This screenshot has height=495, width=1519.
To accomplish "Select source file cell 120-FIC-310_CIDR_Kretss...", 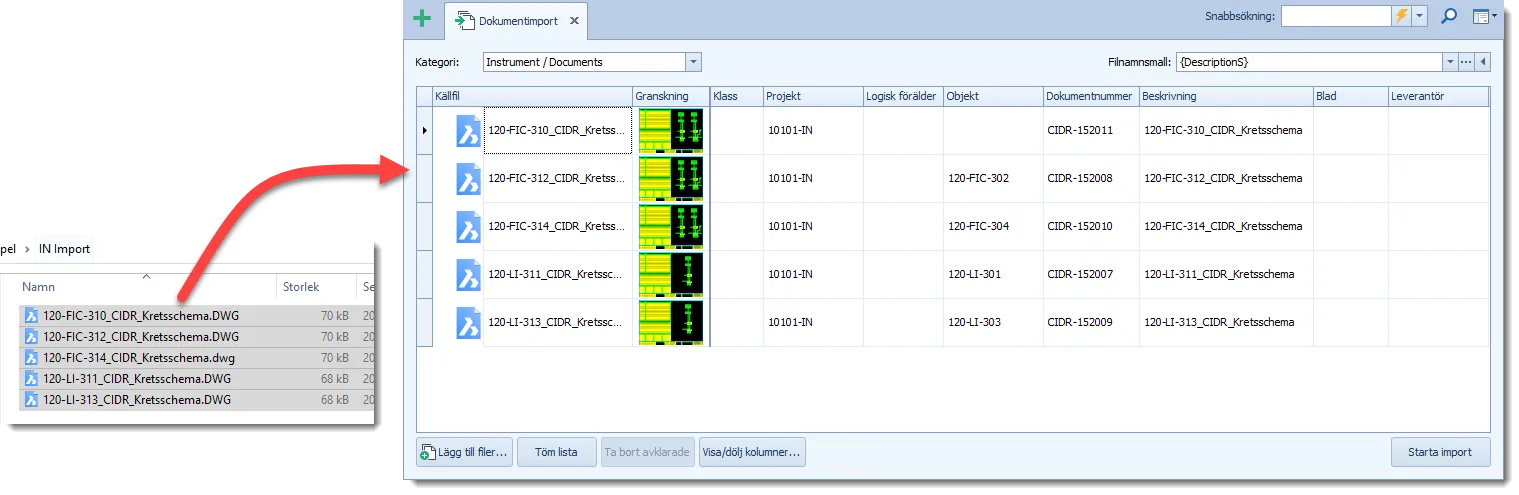I will [x=558, y=131].
